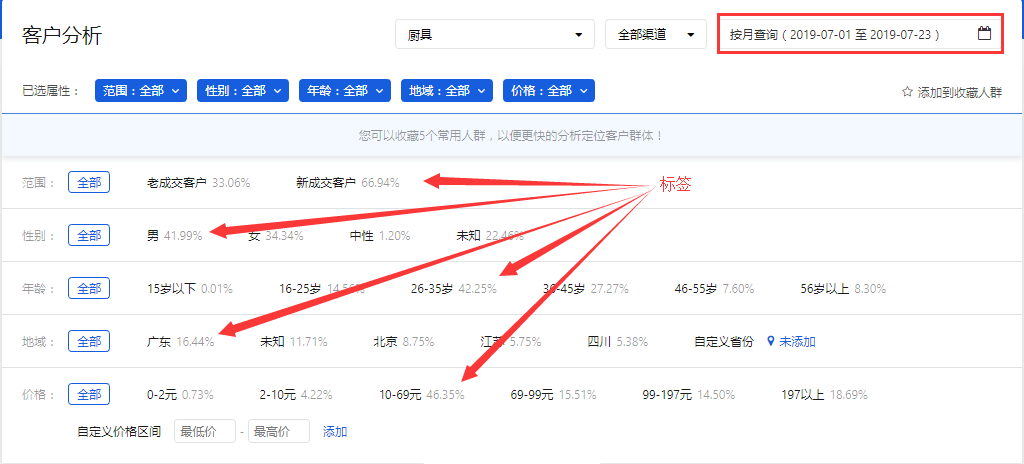Select 全部 in the 性别 row
The height and width of the screenshot is (464, 1024).
[x=89, y=235]
